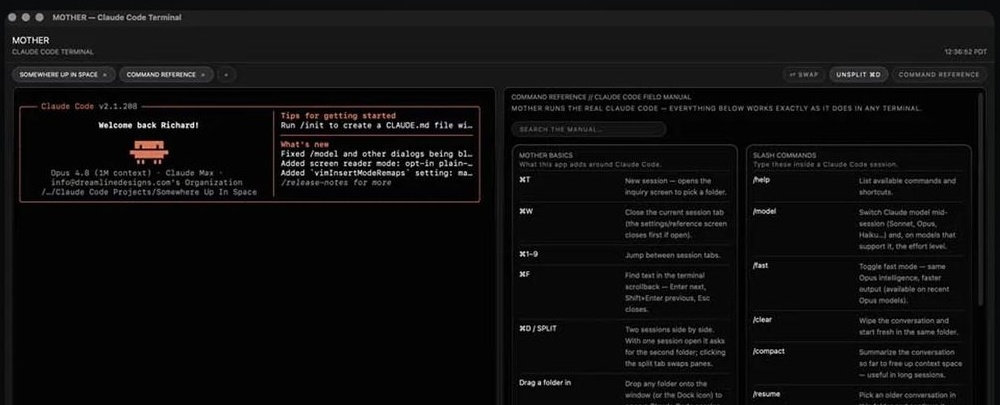
Task: Click the /help command entry
Action: click(858, 187)
